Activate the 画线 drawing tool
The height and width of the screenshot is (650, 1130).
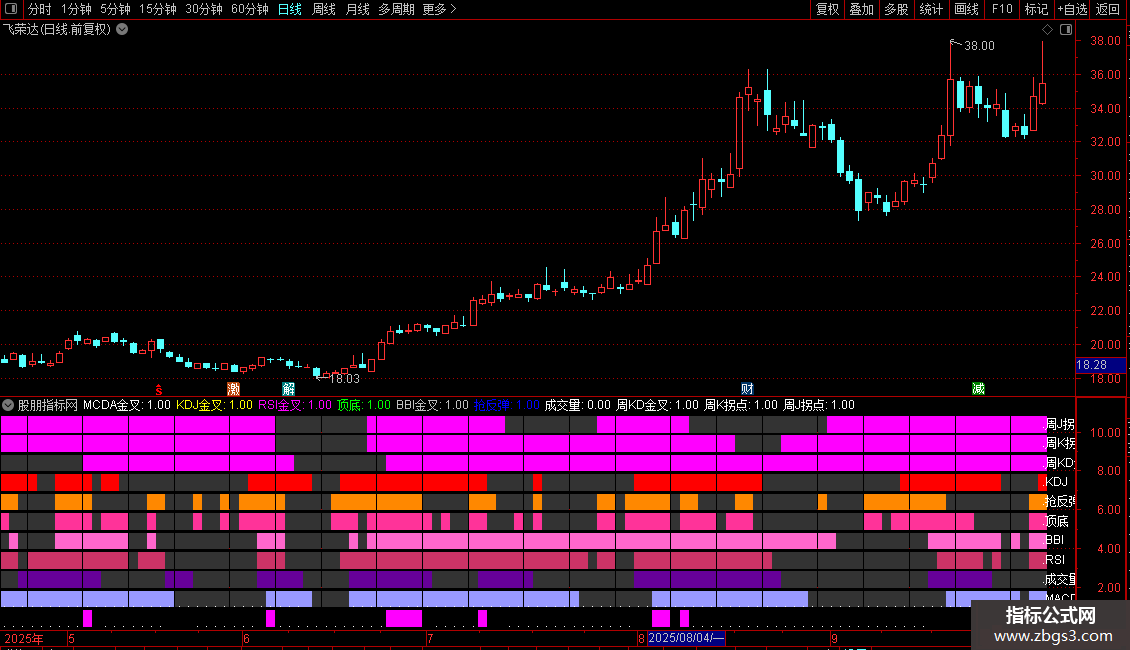click(x=966, y=9)
